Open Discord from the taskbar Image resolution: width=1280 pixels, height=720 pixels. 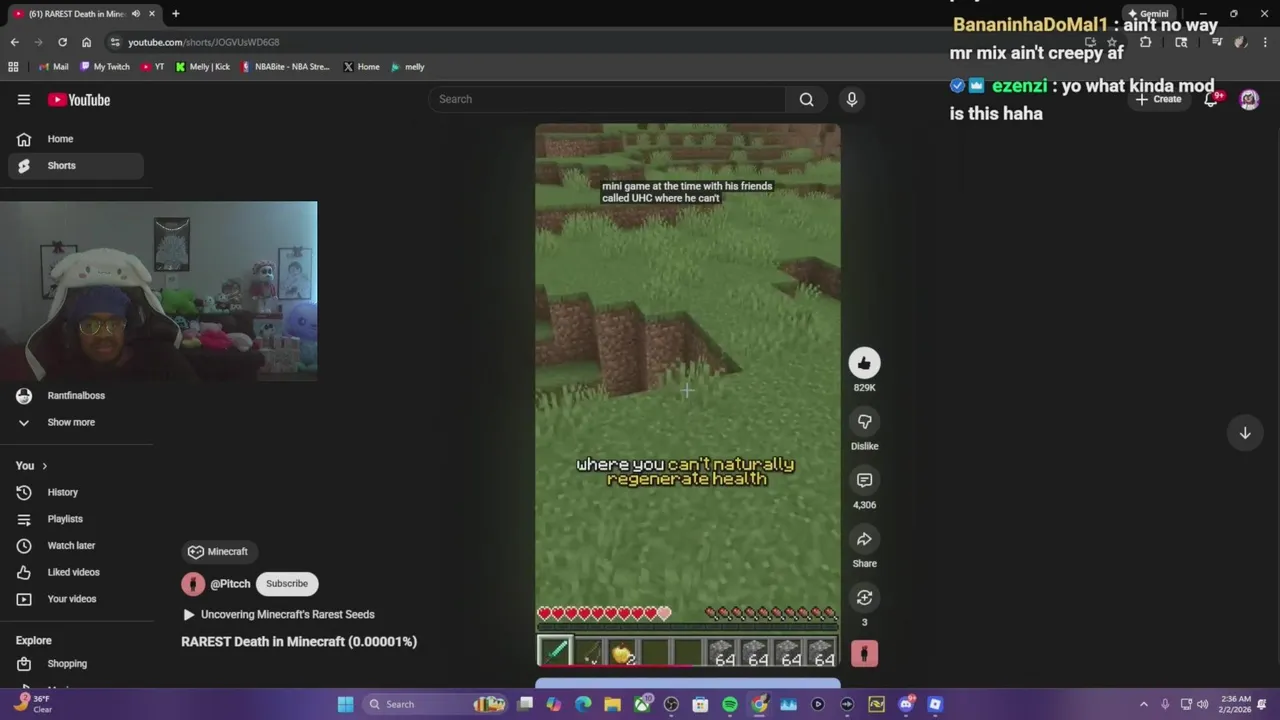[x=906, y=704]
